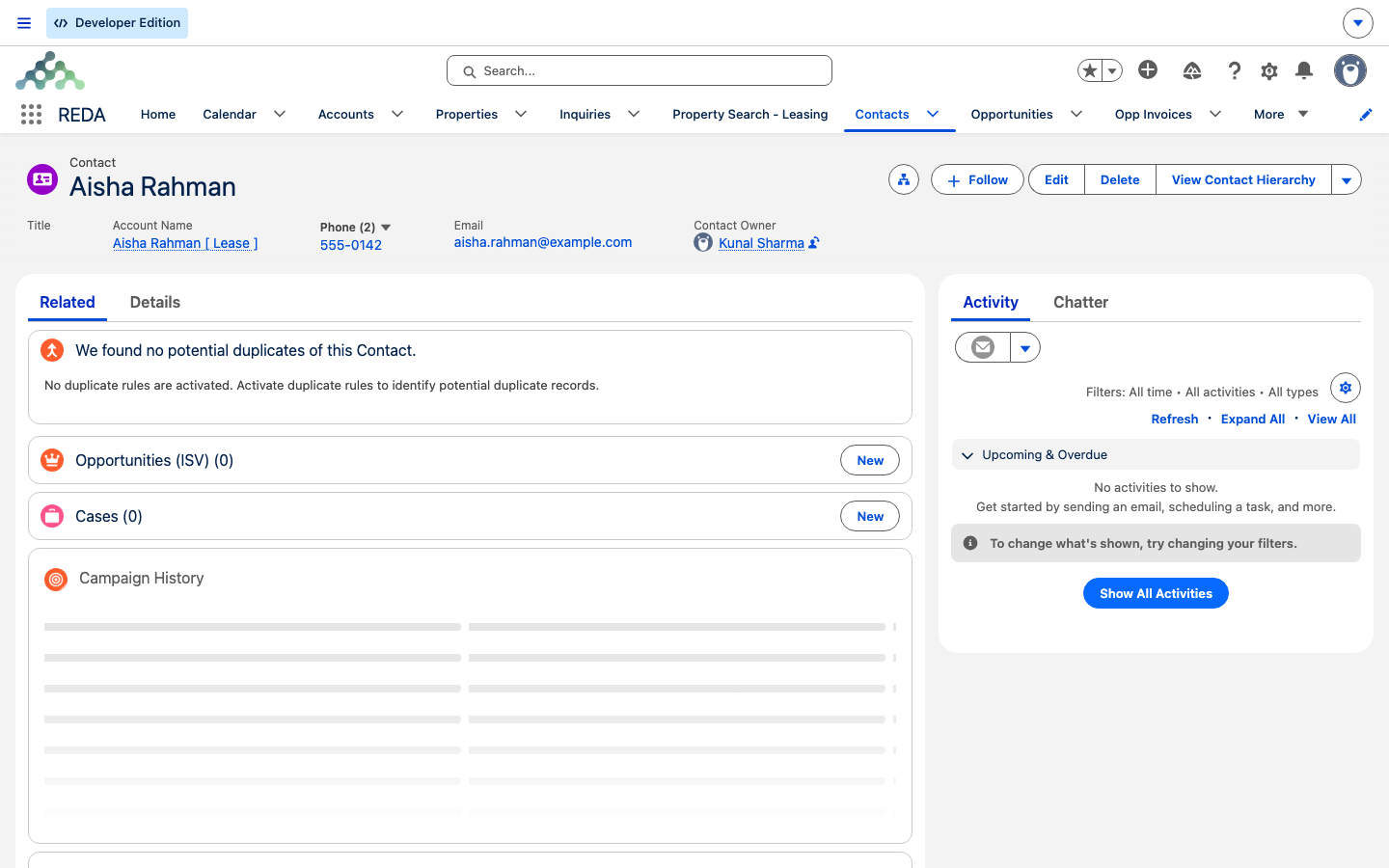Open the Notifications bell
1389x868 pixels.
click(x=1304, y=70)
